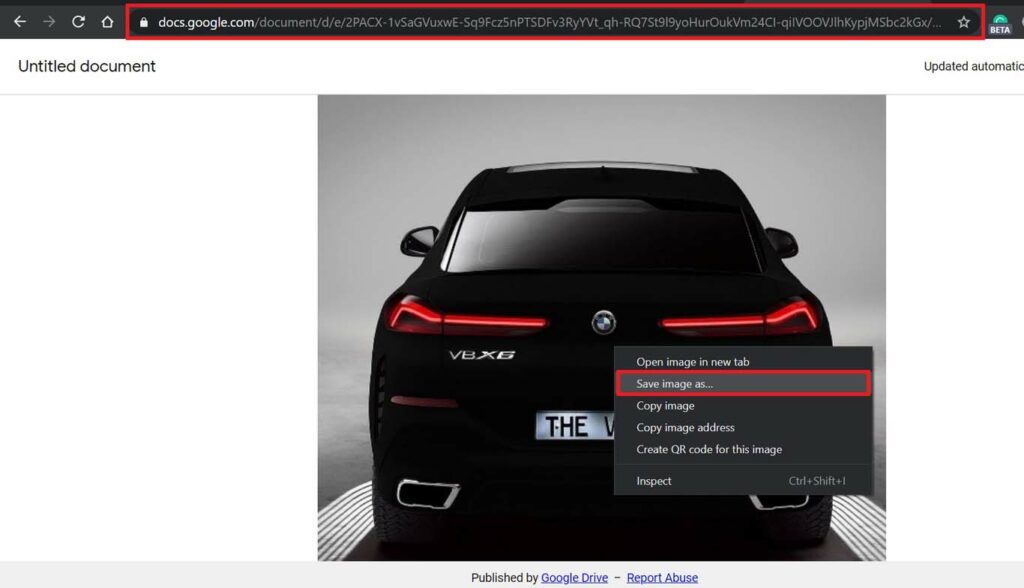Click the rear windshield in the car image
Image resolution: width=1024 pixels, height=588 pixels.
click(x=602, y=240)
